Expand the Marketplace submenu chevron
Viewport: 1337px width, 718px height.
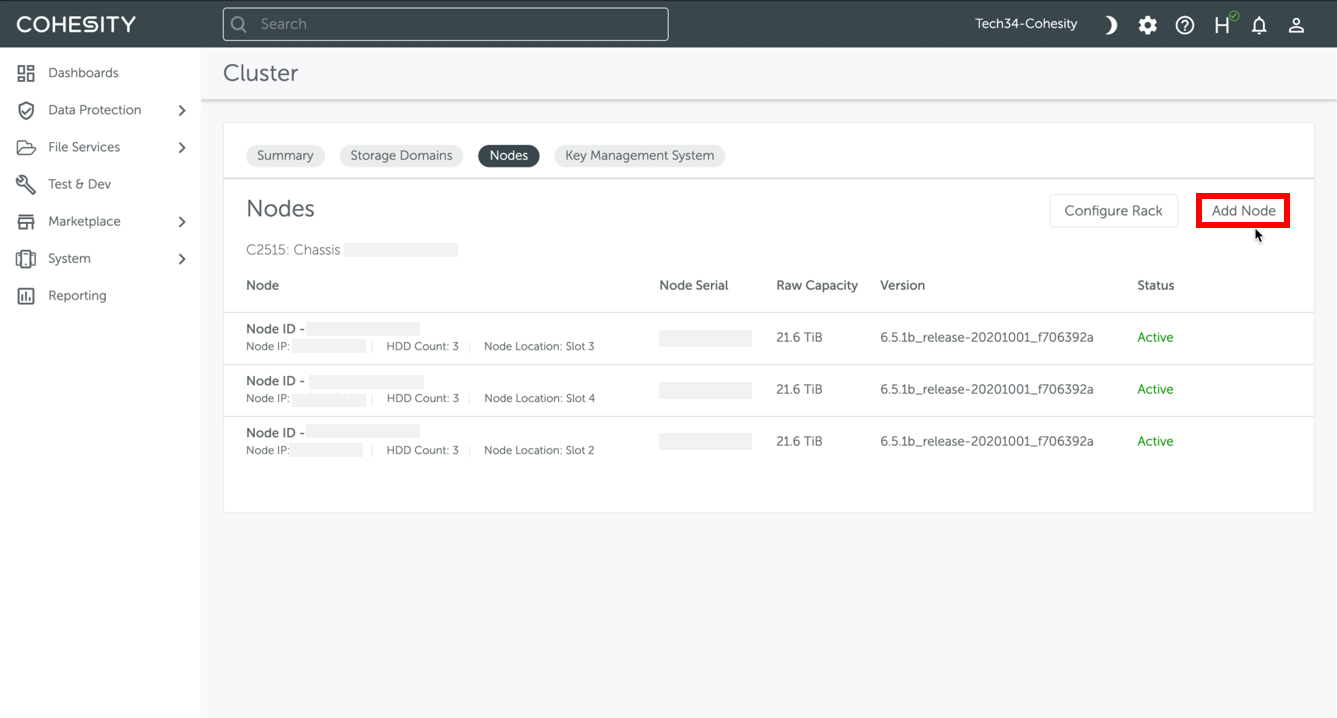pyautogui.click(x=182, y=222)
